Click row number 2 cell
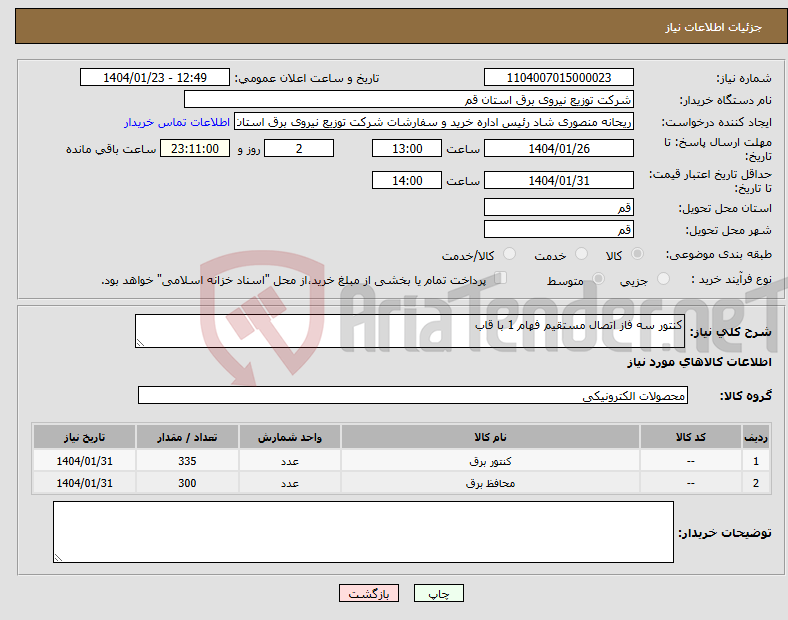 pos(755,483)
